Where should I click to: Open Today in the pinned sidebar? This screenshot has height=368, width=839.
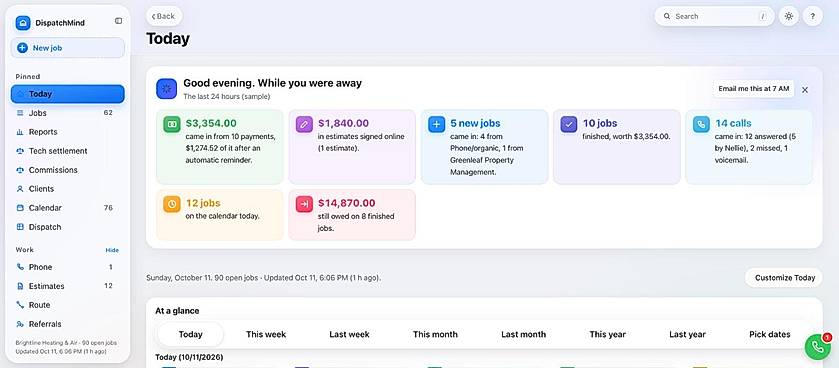[x=67, y=94]
